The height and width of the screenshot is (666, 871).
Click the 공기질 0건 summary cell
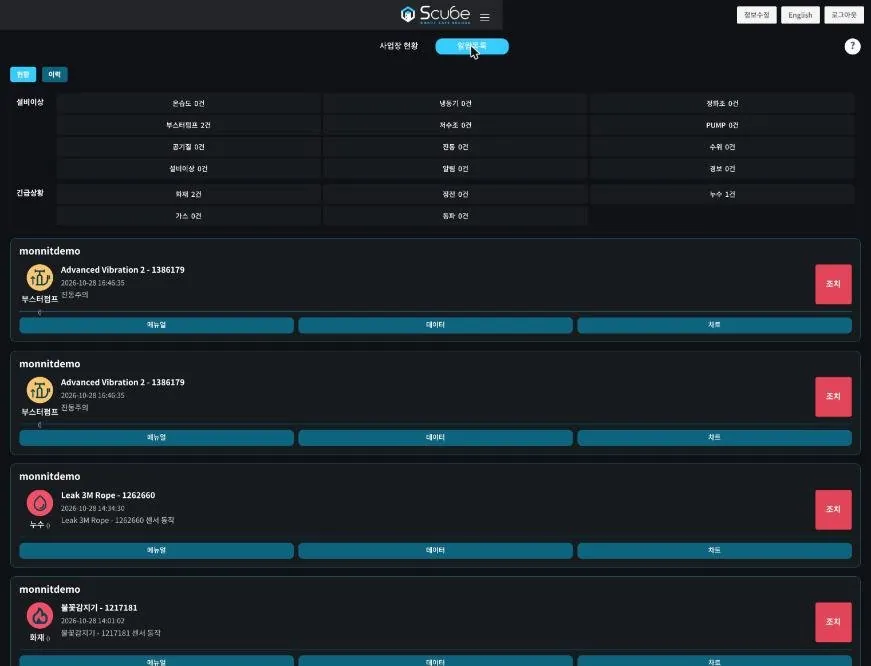(x=189, y=147)
